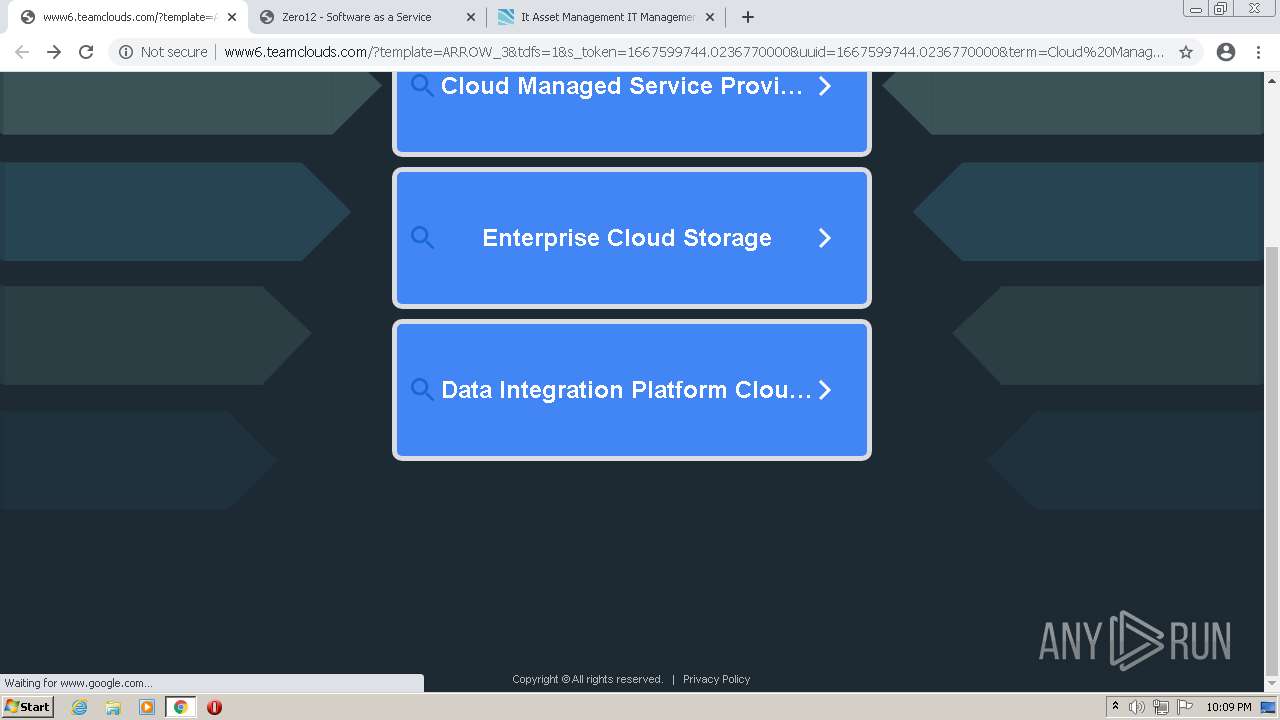
Task: Click chevron on Data Integration Platform card
Action: (825, 390)
